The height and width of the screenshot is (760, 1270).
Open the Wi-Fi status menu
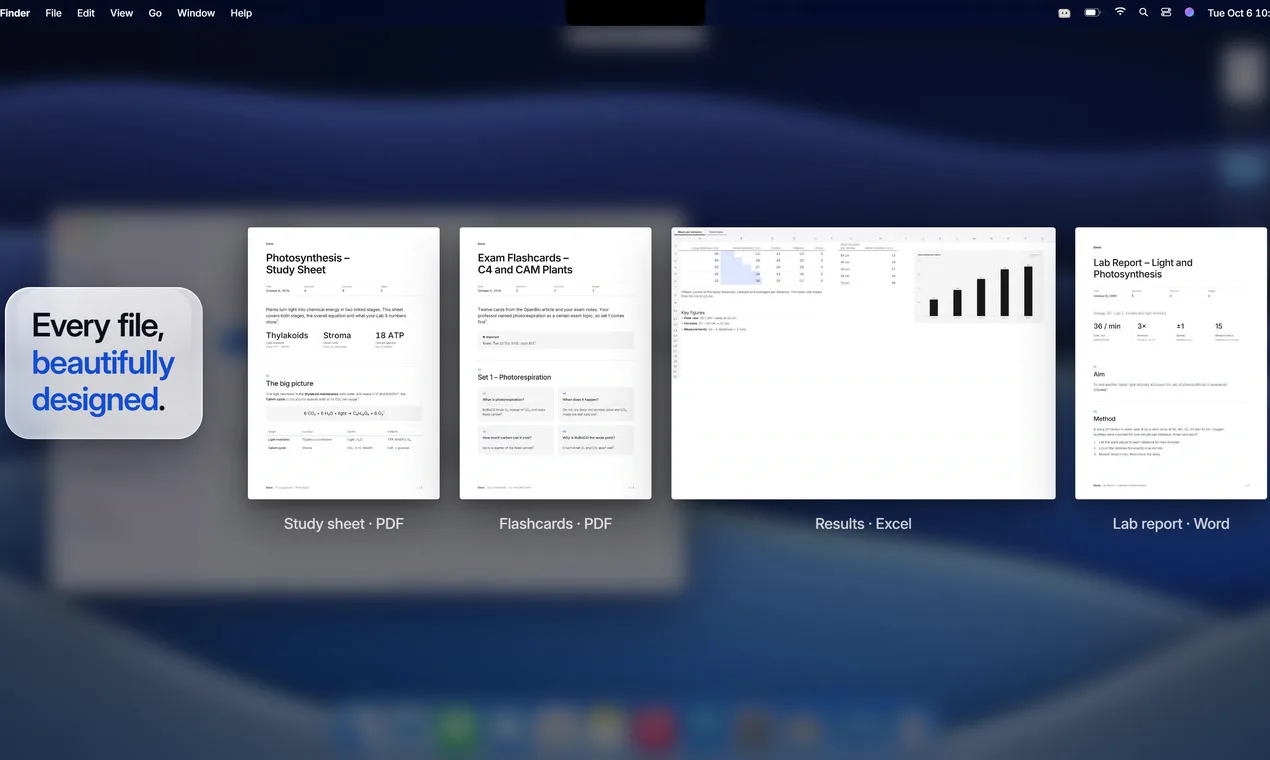point(1120,12)
